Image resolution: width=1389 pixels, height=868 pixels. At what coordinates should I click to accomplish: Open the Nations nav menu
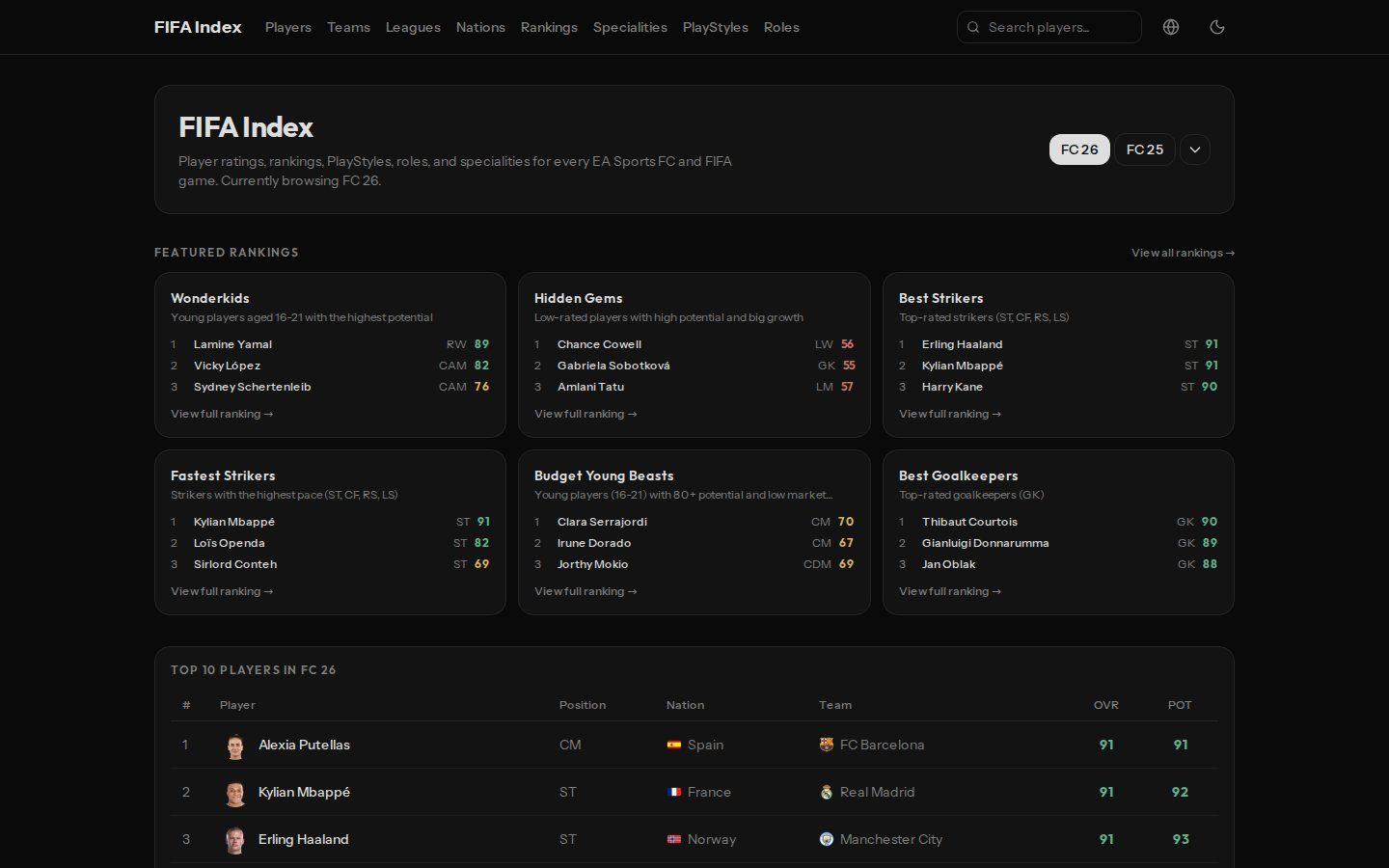coord(480,27)
